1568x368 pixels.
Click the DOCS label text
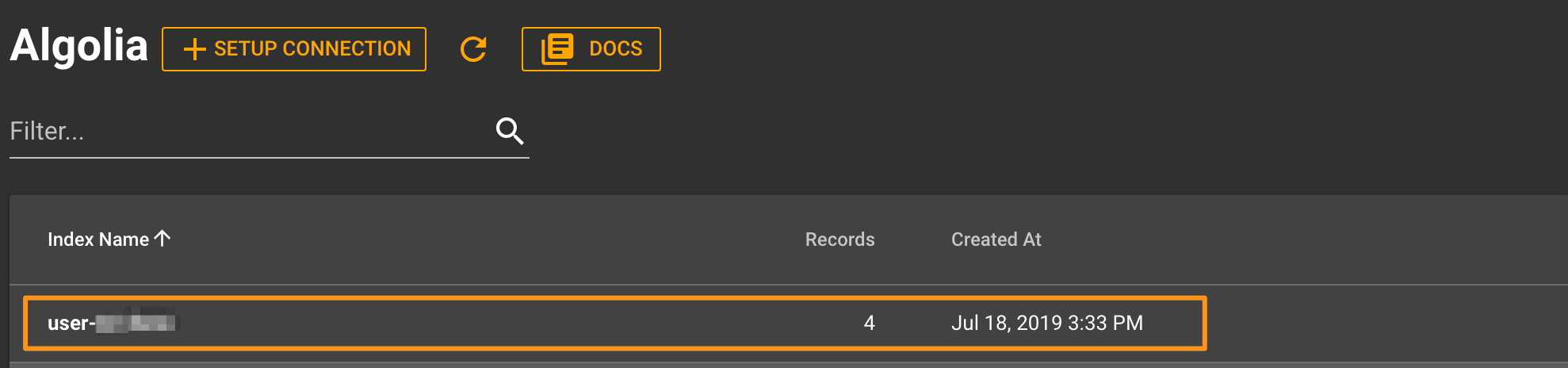click(x=616, y=49)
